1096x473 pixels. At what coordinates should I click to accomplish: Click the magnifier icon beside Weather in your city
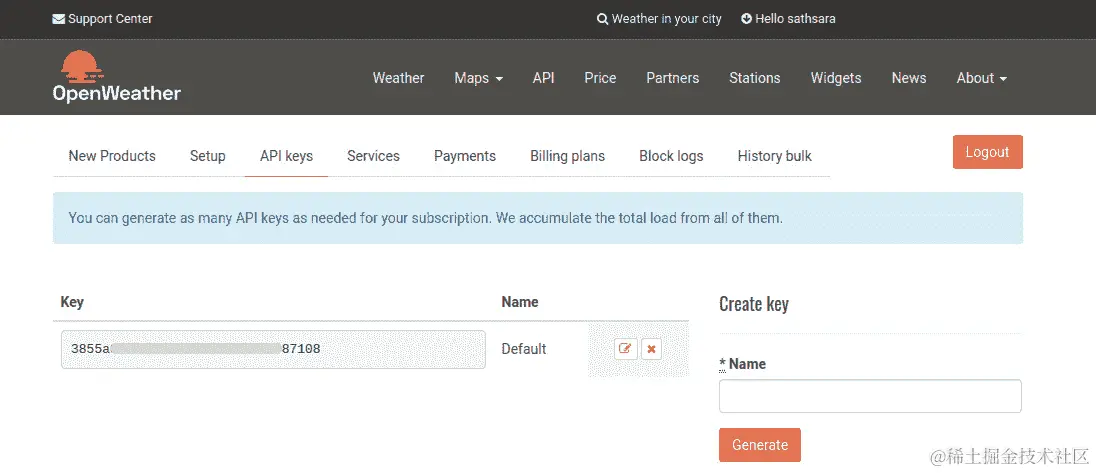click(603, 19)
